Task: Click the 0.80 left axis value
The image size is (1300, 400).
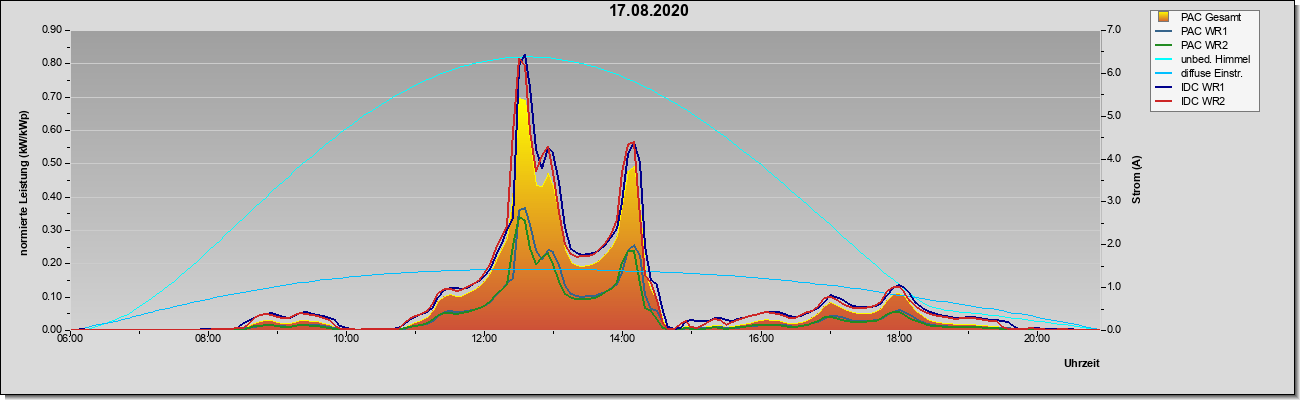Action: point(53,63)
